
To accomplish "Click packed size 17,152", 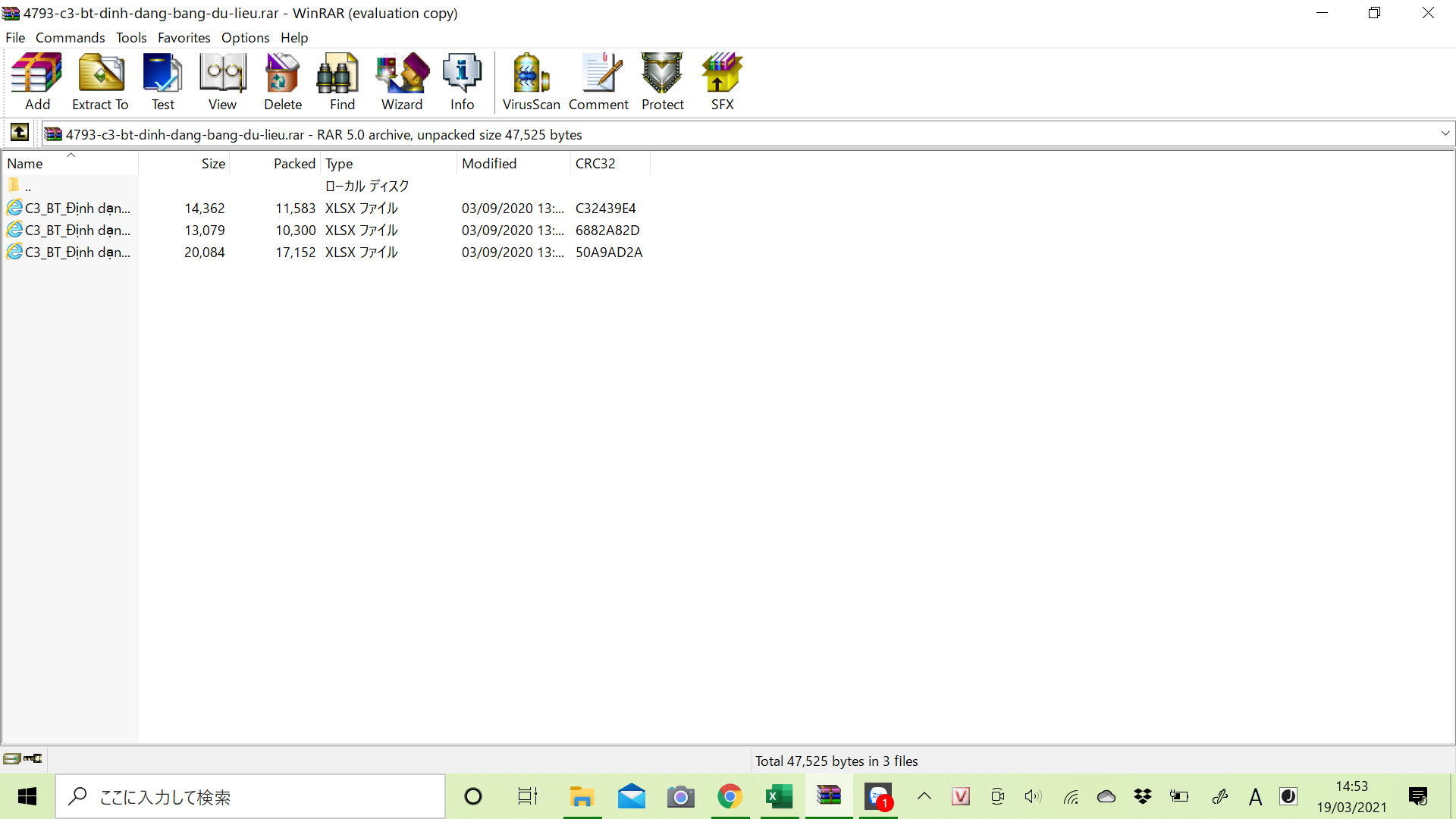I will 295,252.
